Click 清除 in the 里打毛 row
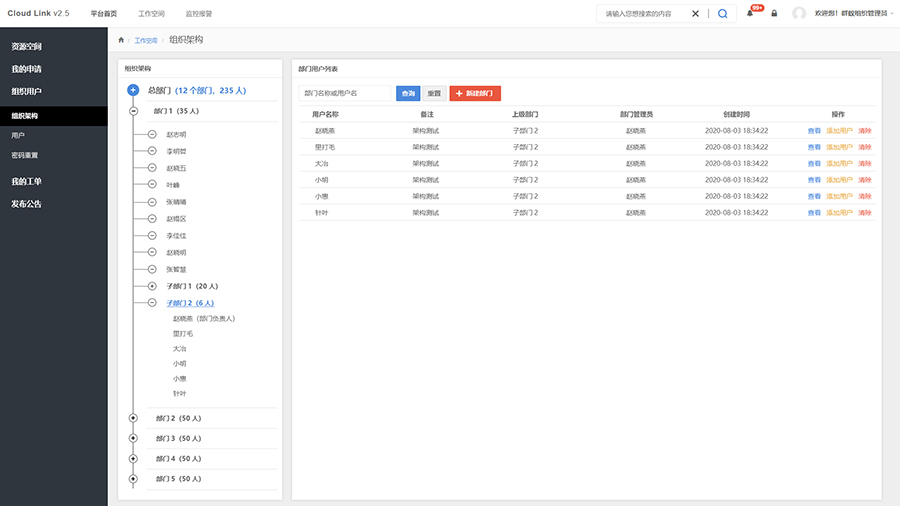 [864, 147]
